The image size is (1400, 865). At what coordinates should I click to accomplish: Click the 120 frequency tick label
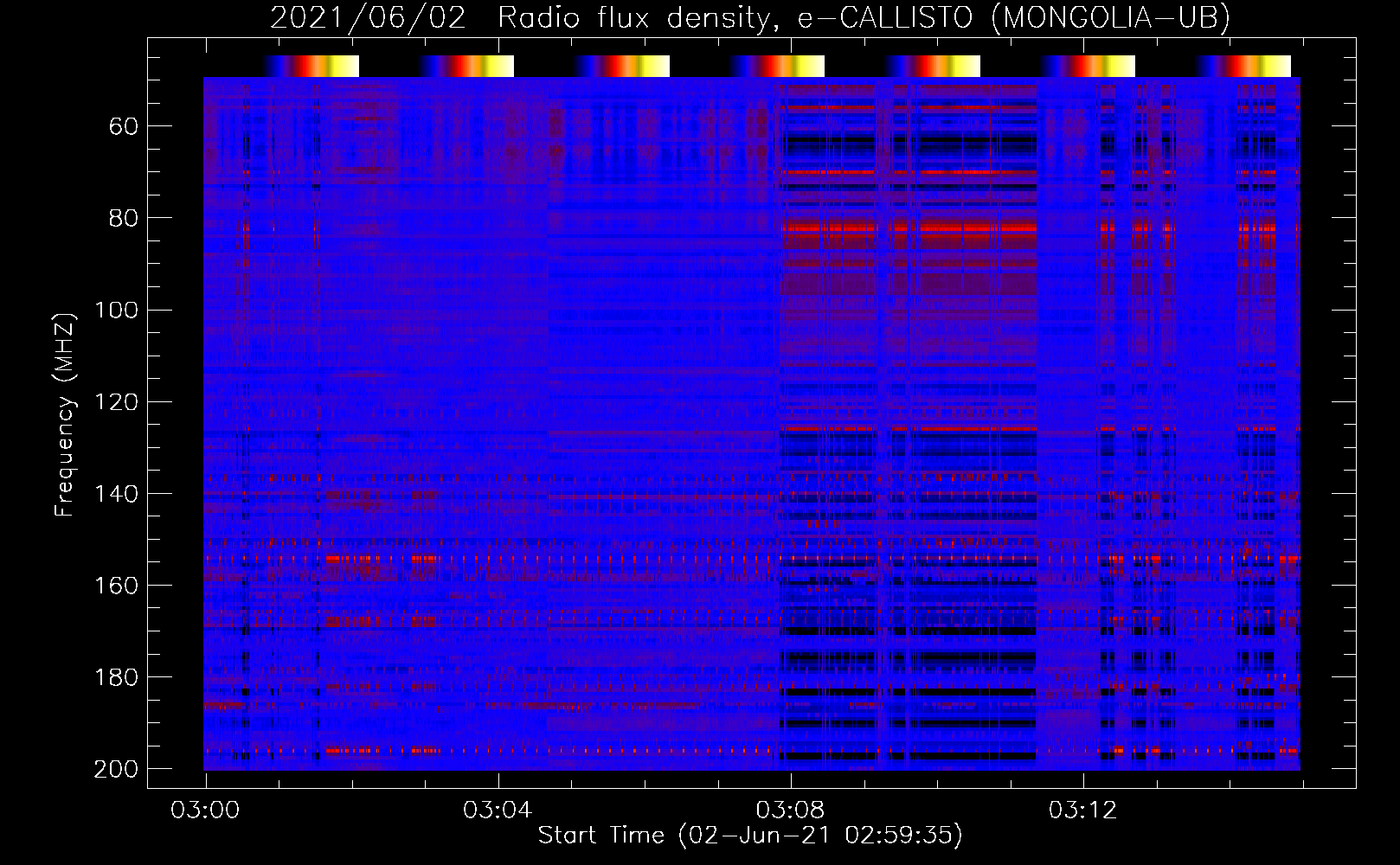point(117,402)
